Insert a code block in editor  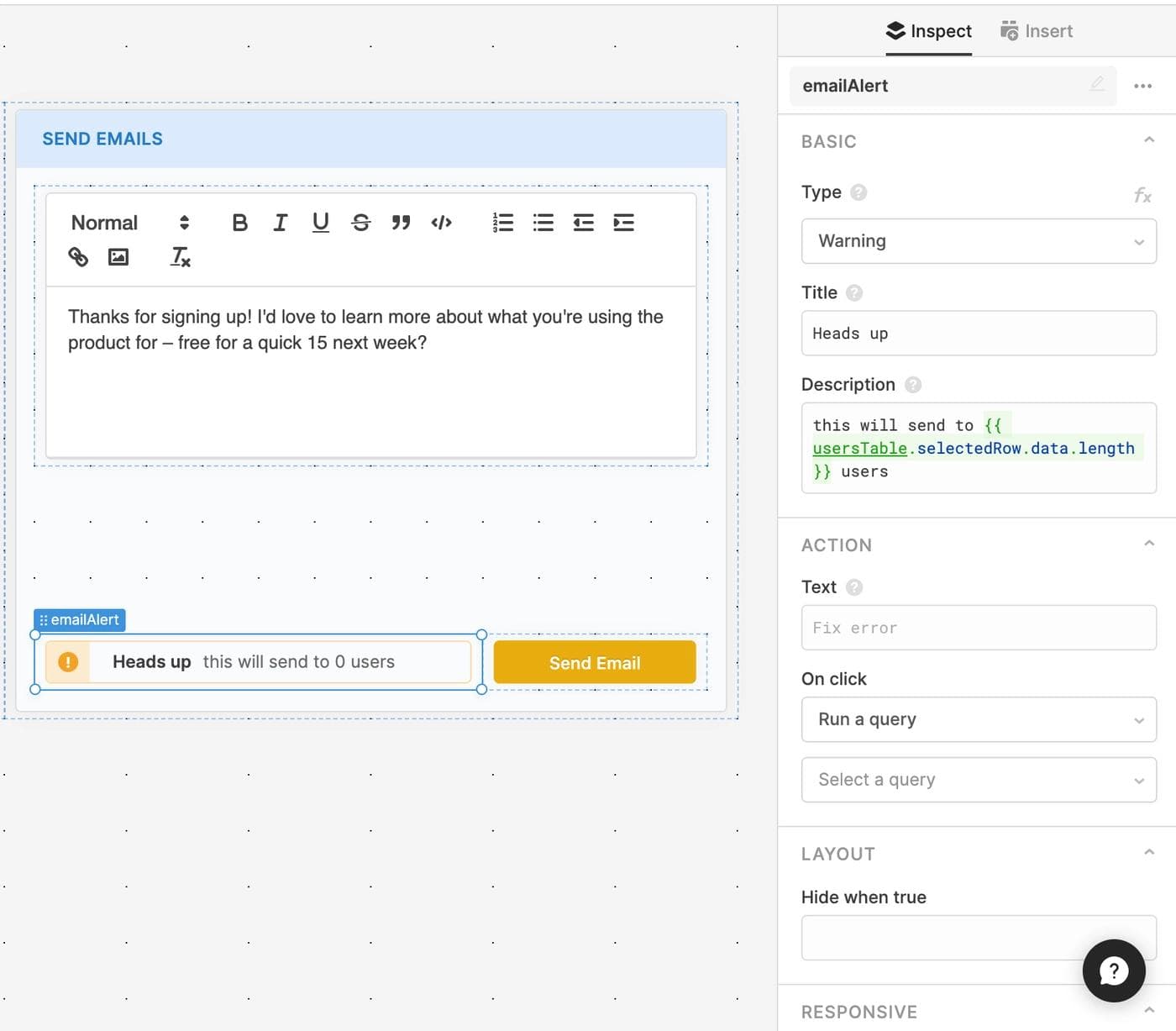[441, 223]
